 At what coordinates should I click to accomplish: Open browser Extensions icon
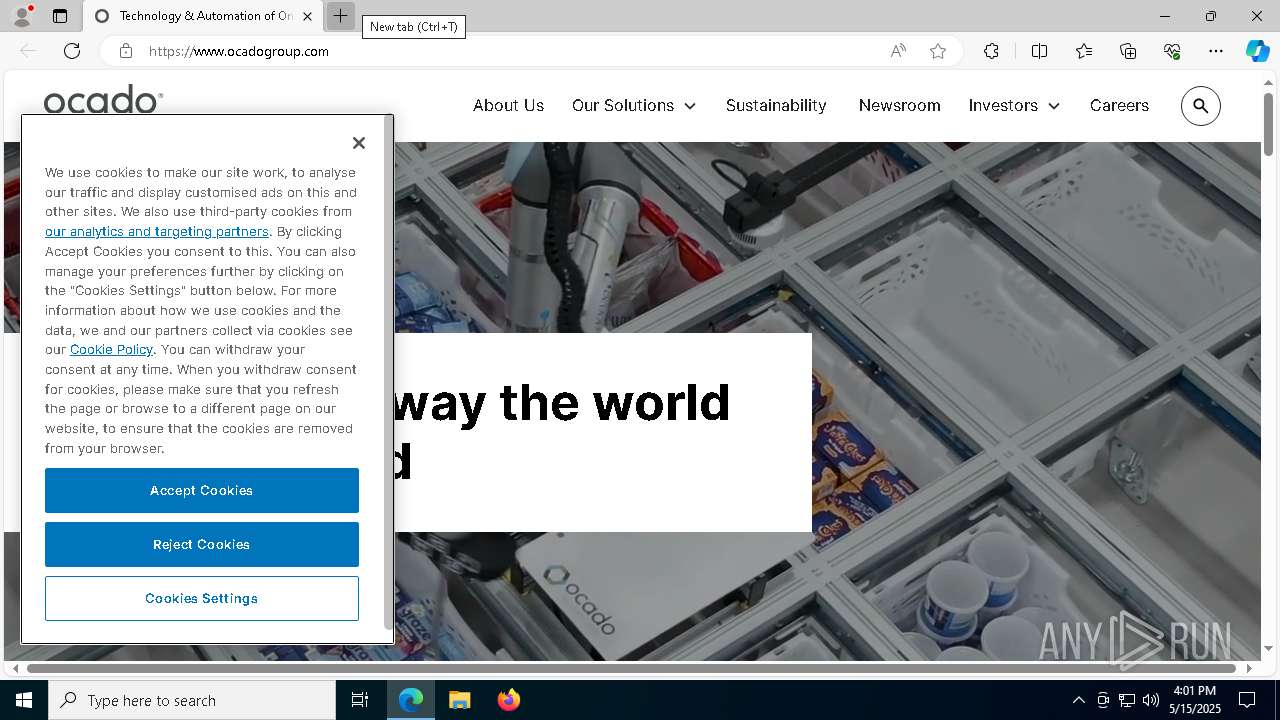[991, 51]
